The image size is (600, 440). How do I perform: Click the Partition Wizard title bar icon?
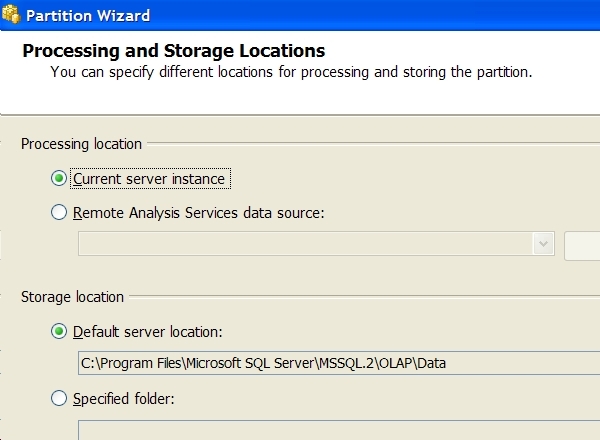[x=12, y=14]
